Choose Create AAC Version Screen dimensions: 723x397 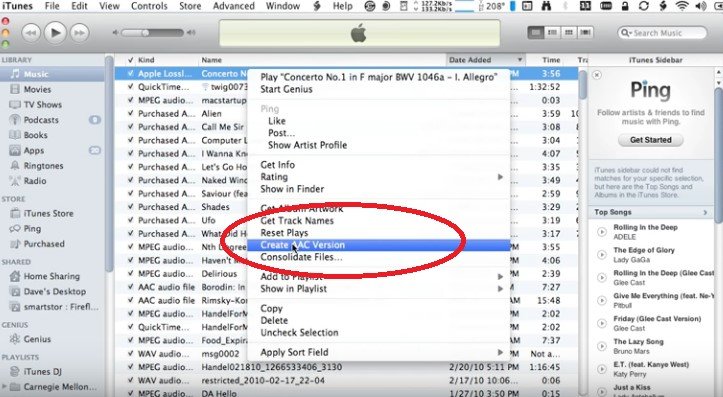tap(379, 245)
